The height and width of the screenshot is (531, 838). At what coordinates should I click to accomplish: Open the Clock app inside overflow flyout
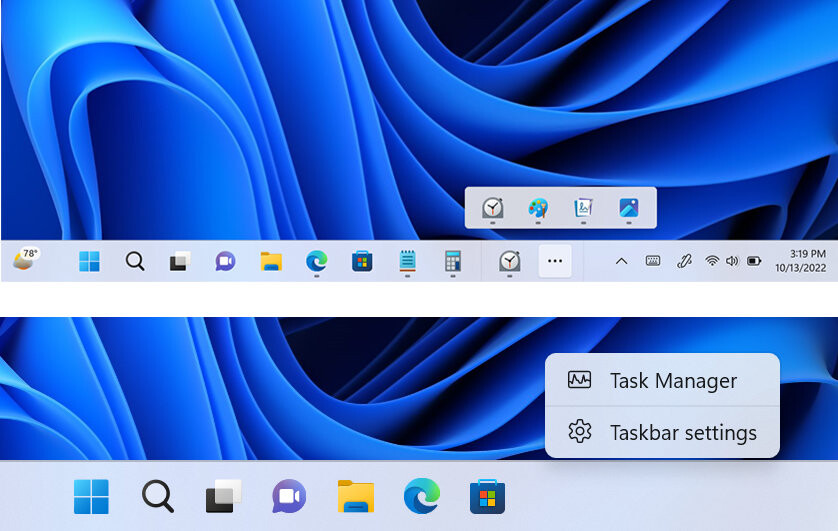tap(493, 208)
